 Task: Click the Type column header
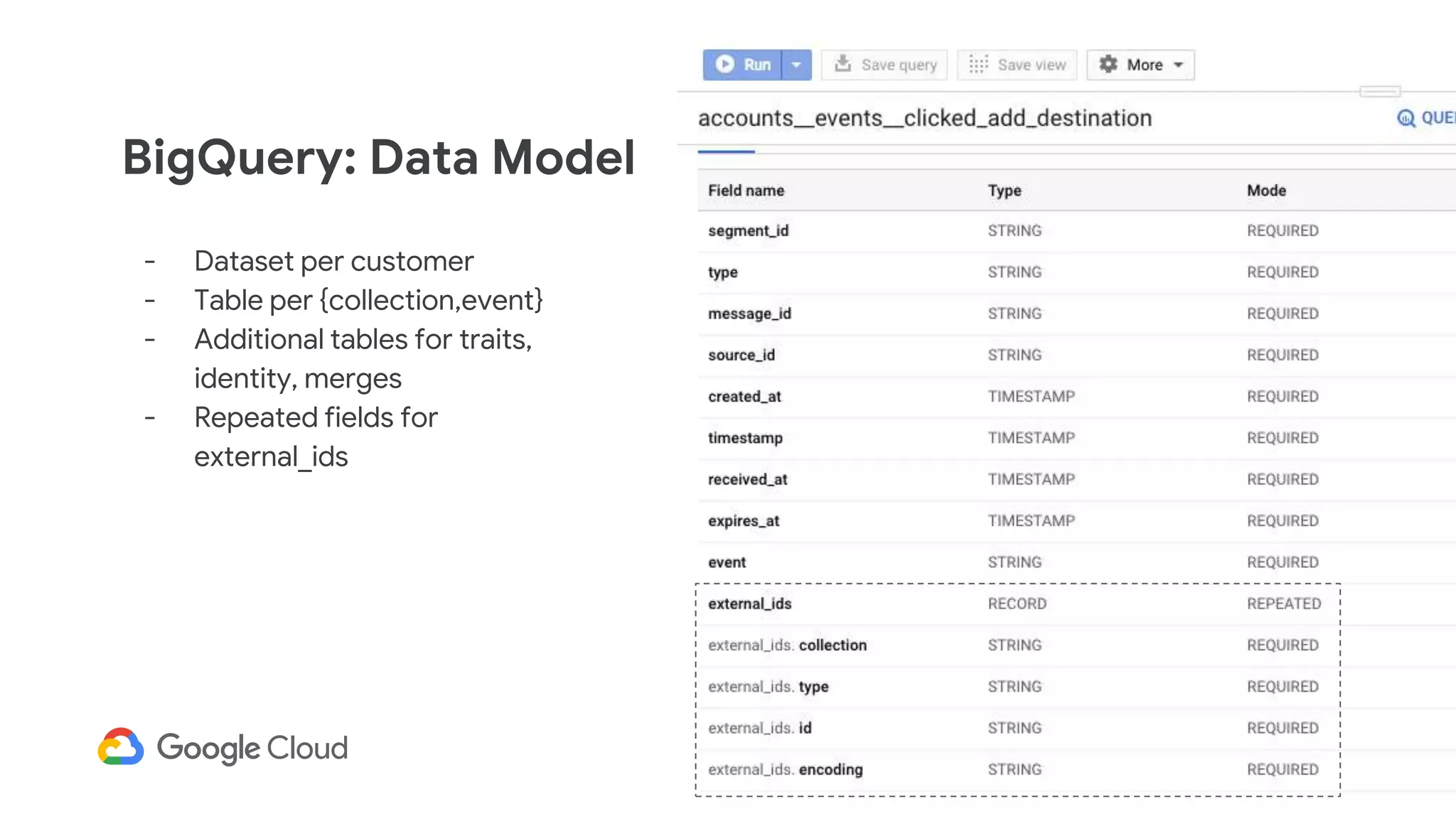click(x=1005, y=191)
